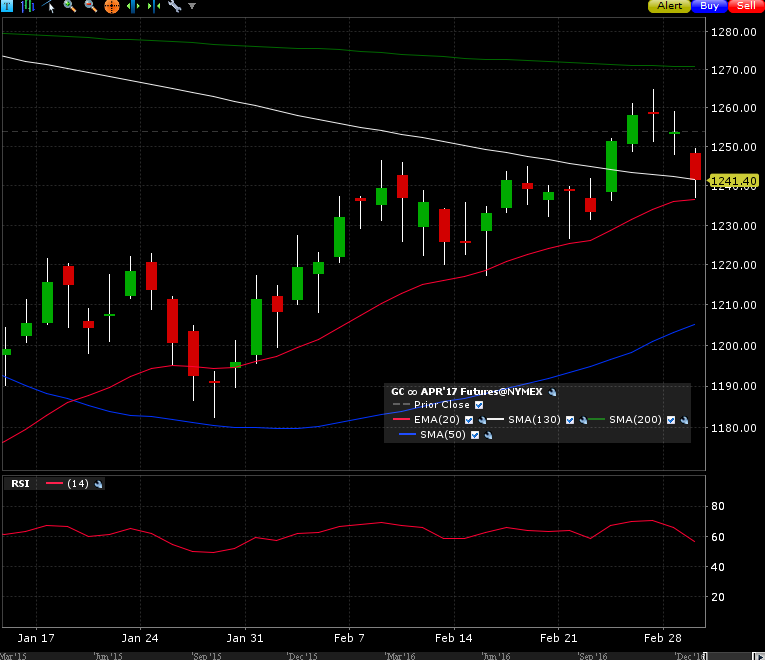Open the pointer tool selector

coord(48,6)
